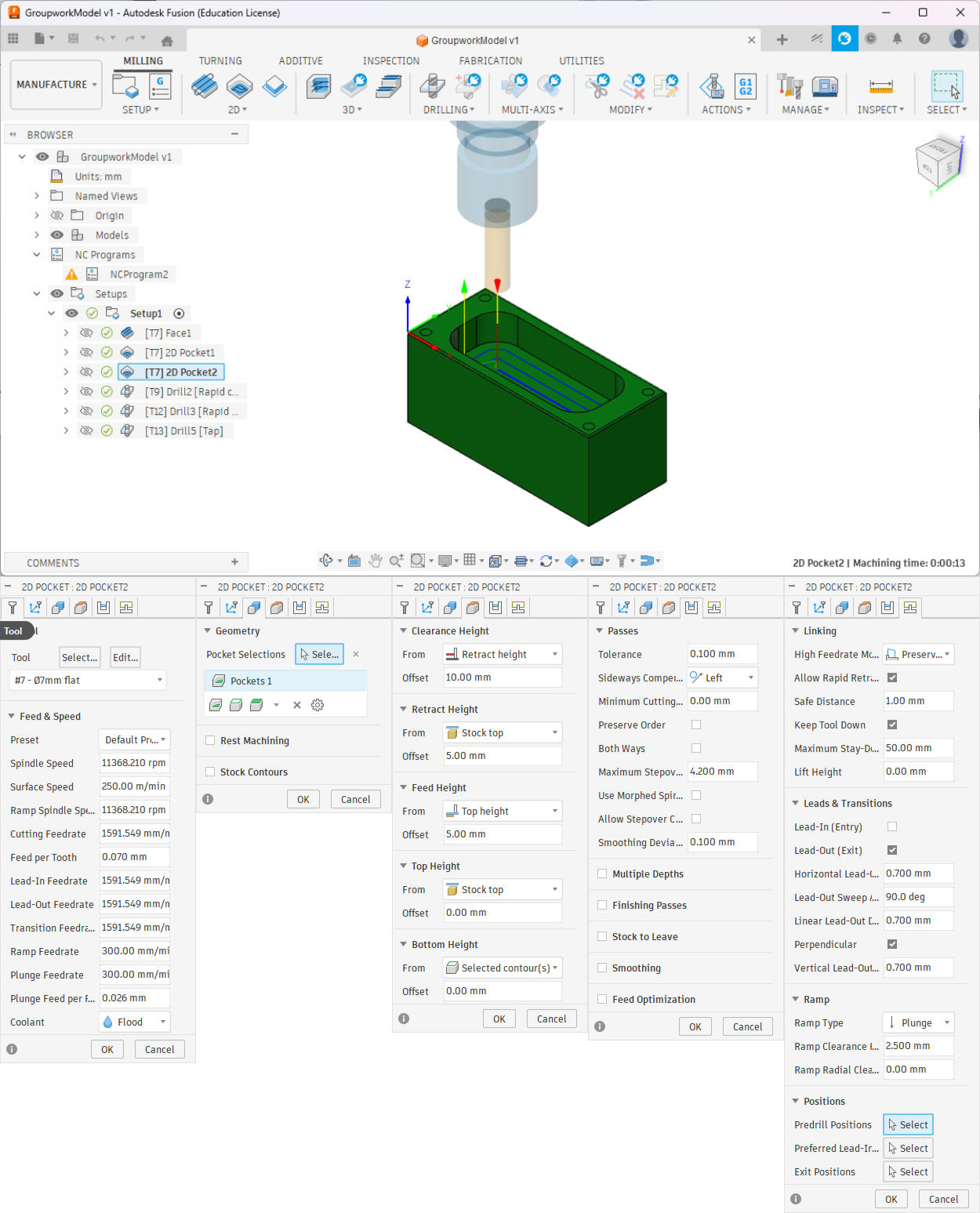Click Select... button for Tool
Screen dimensions: 980x1213
pyautogui.click(x=80, y=657)
